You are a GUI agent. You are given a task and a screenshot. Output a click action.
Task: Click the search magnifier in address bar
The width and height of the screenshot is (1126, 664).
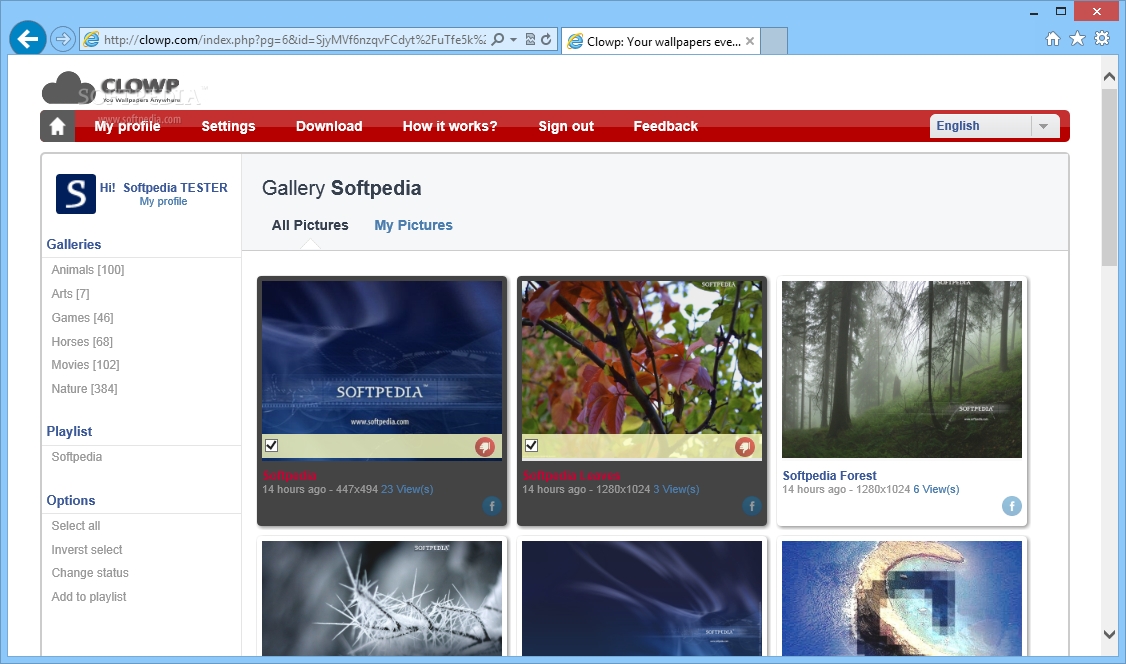(497, 39)
